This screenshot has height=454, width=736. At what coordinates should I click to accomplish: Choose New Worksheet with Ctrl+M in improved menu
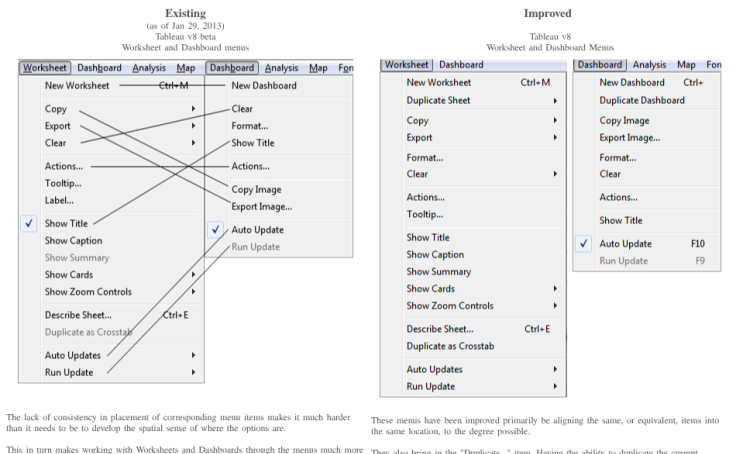click(439, 82)
